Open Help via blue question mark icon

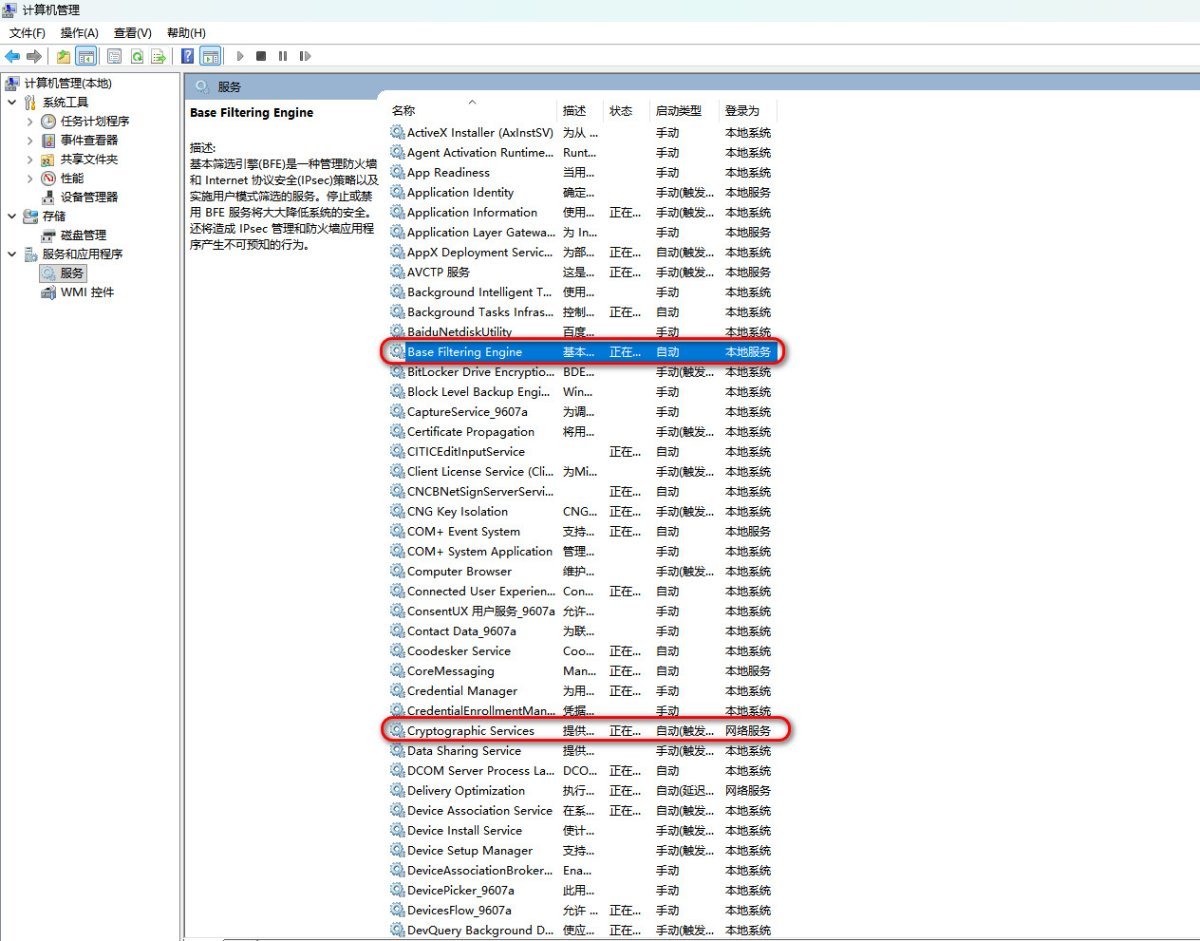[x=188, y=57]
